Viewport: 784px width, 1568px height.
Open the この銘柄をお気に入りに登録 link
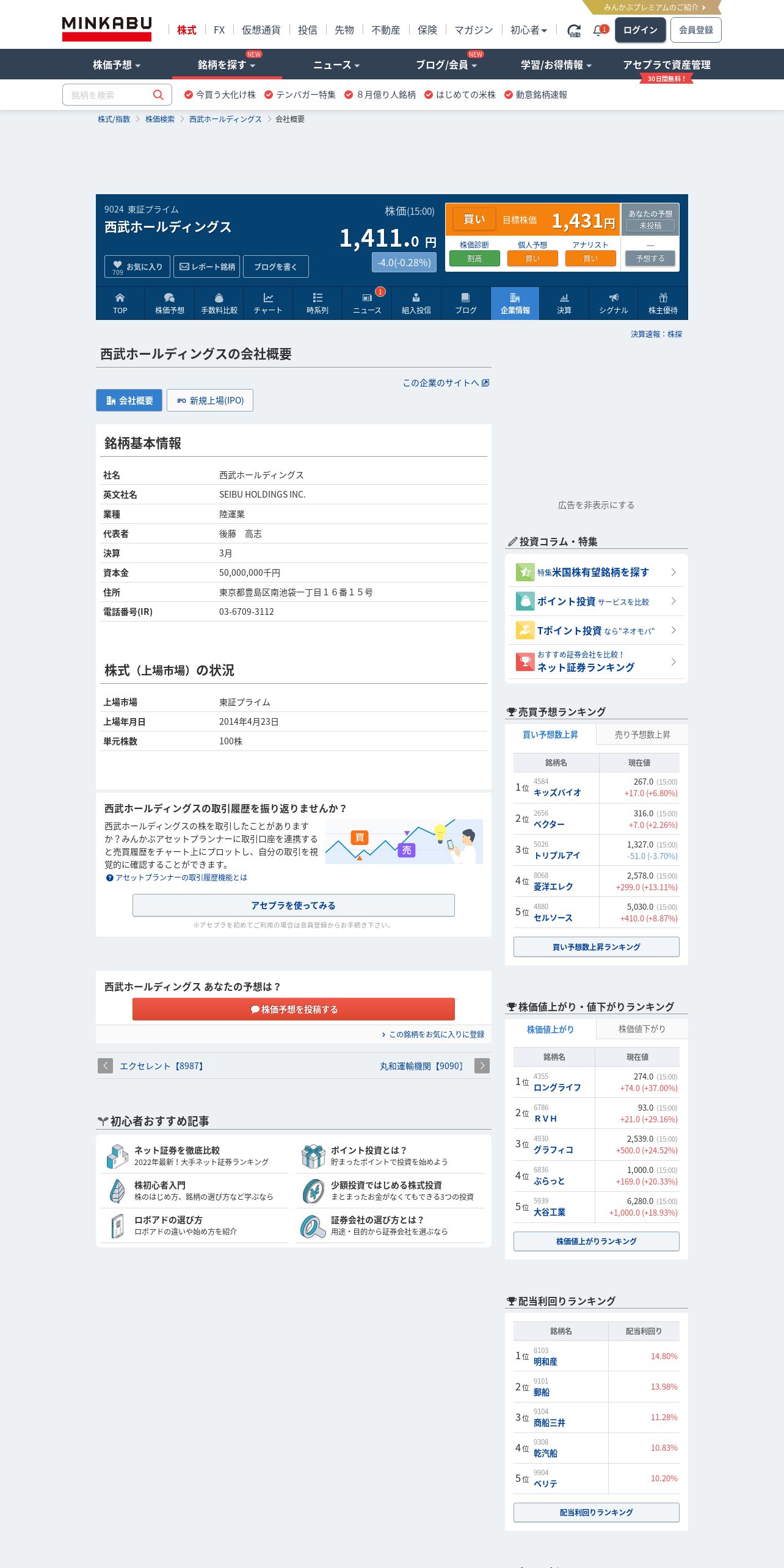pos(433,1034)
